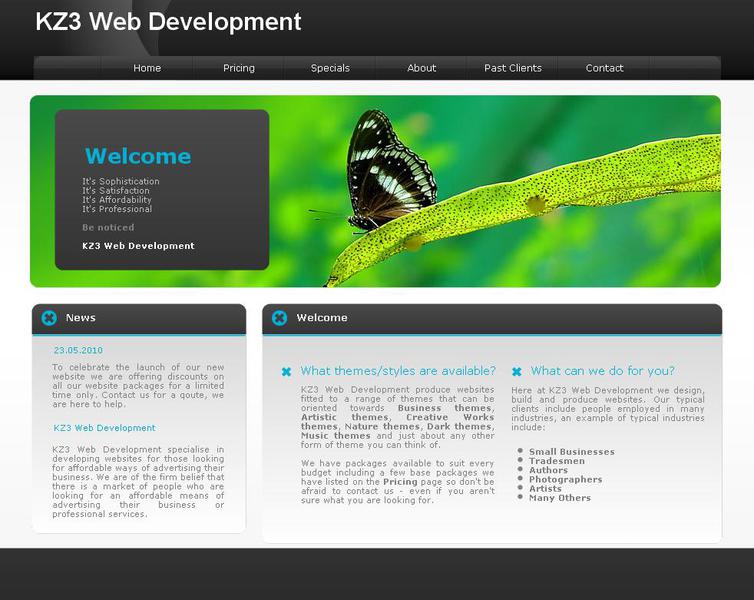
Task: Click the News panel heading text
Action: pos(81,318)
